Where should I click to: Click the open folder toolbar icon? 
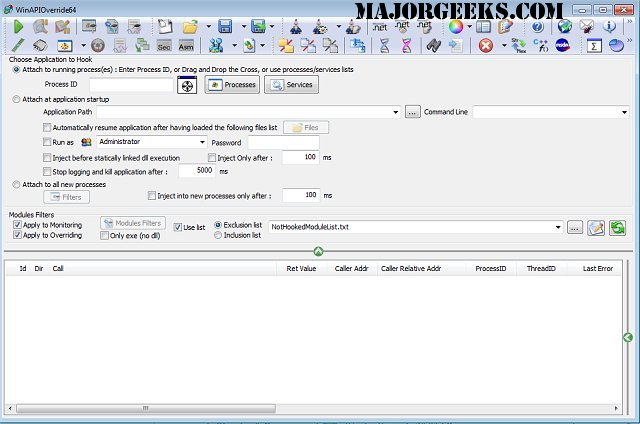(x=190, y=27)
